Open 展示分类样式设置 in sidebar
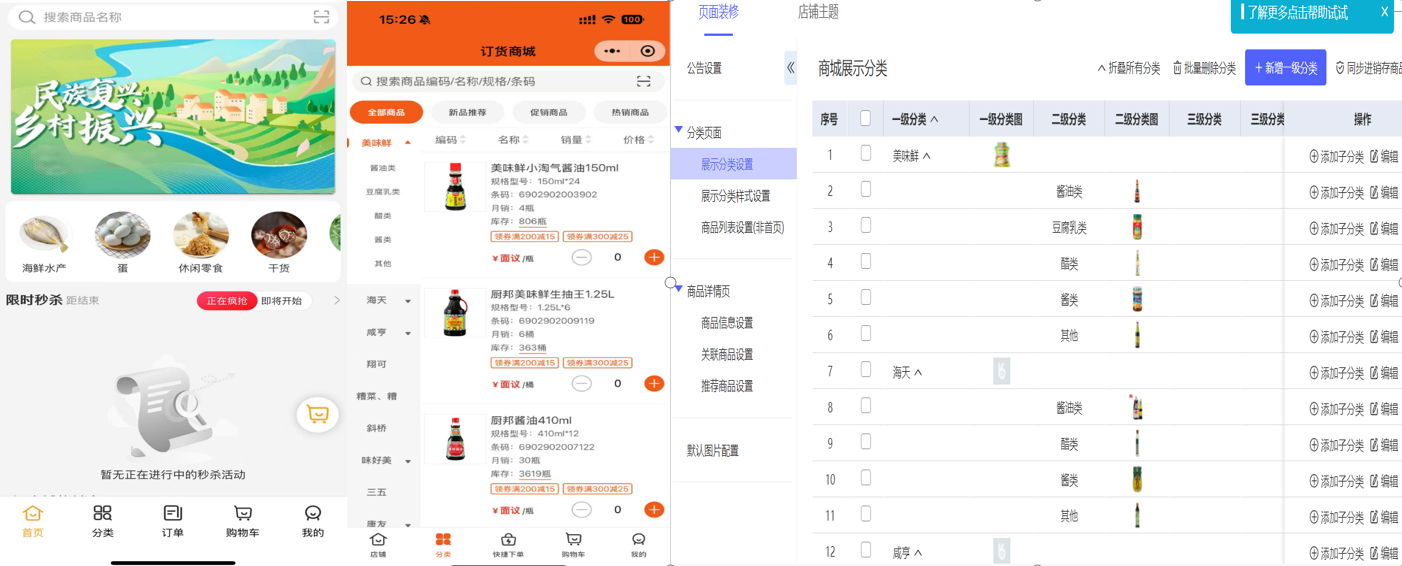The height and width of the screenshot is (566, 1402). point(735,196)
